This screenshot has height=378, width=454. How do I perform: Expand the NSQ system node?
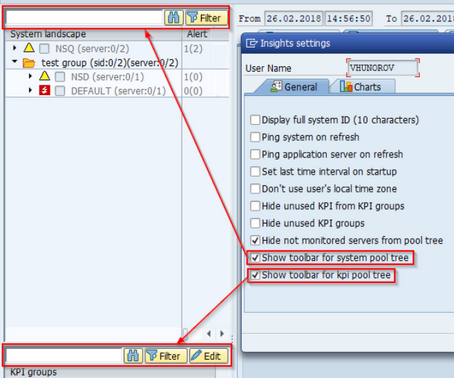(x=15, y=48)
